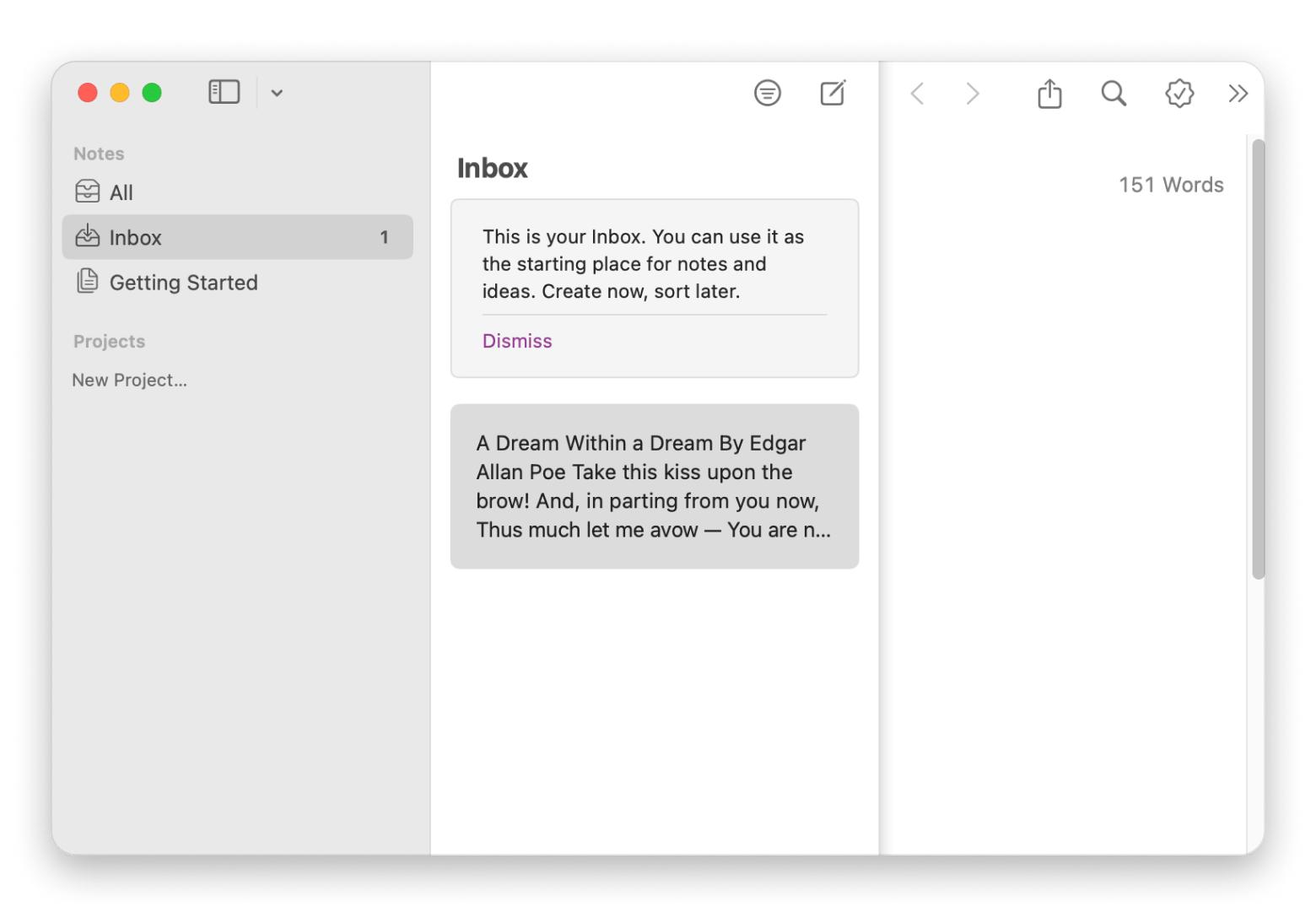Minimize the window with yellow button
The image size is (1316, 923).
(120, 93)
